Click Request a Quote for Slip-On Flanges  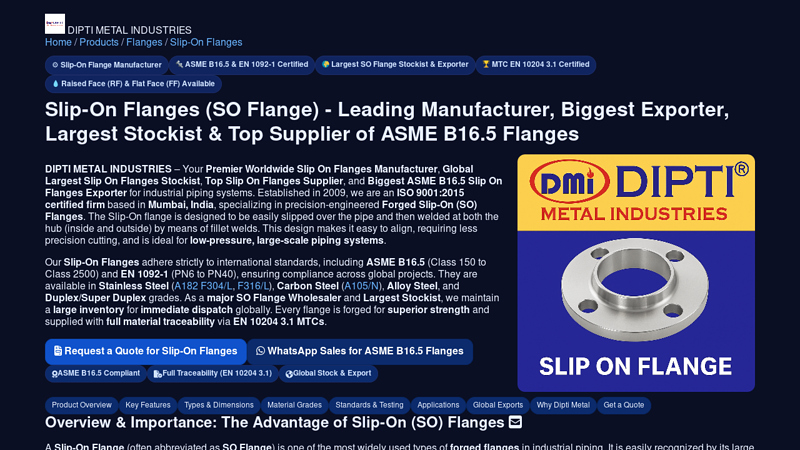[x=146, y=352]
